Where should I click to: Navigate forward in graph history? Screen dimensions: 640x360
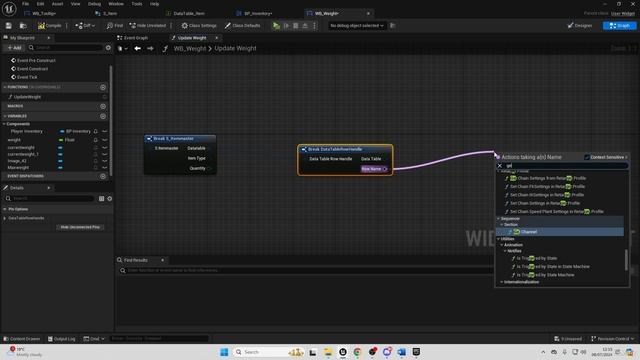[x=150, y=49]
